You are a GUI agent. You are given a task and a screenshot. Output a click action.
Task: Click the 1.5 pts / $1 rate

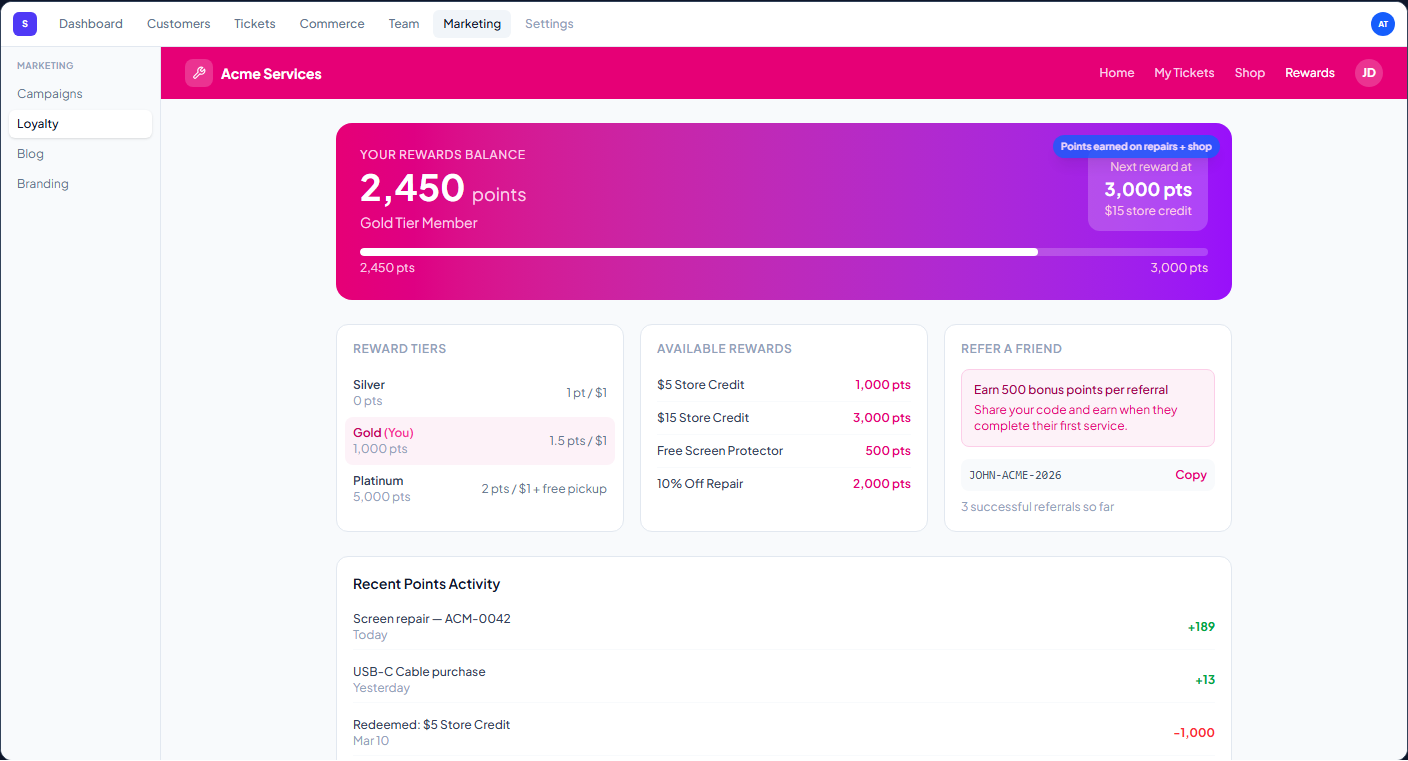[x=578, y=441]
